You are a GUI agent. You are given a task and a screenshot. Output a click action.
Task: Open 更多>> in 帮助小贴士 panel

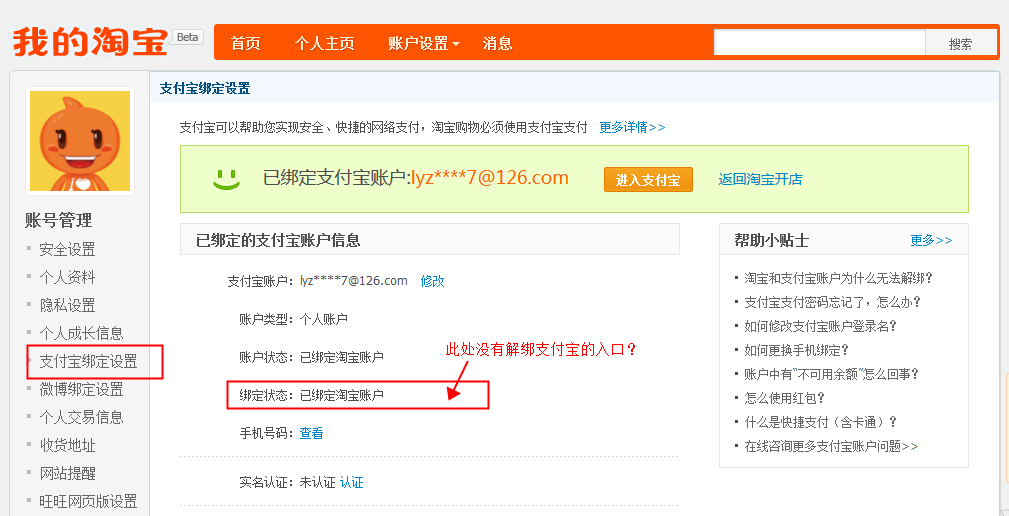pyautogui.click(x=931, y=241)
